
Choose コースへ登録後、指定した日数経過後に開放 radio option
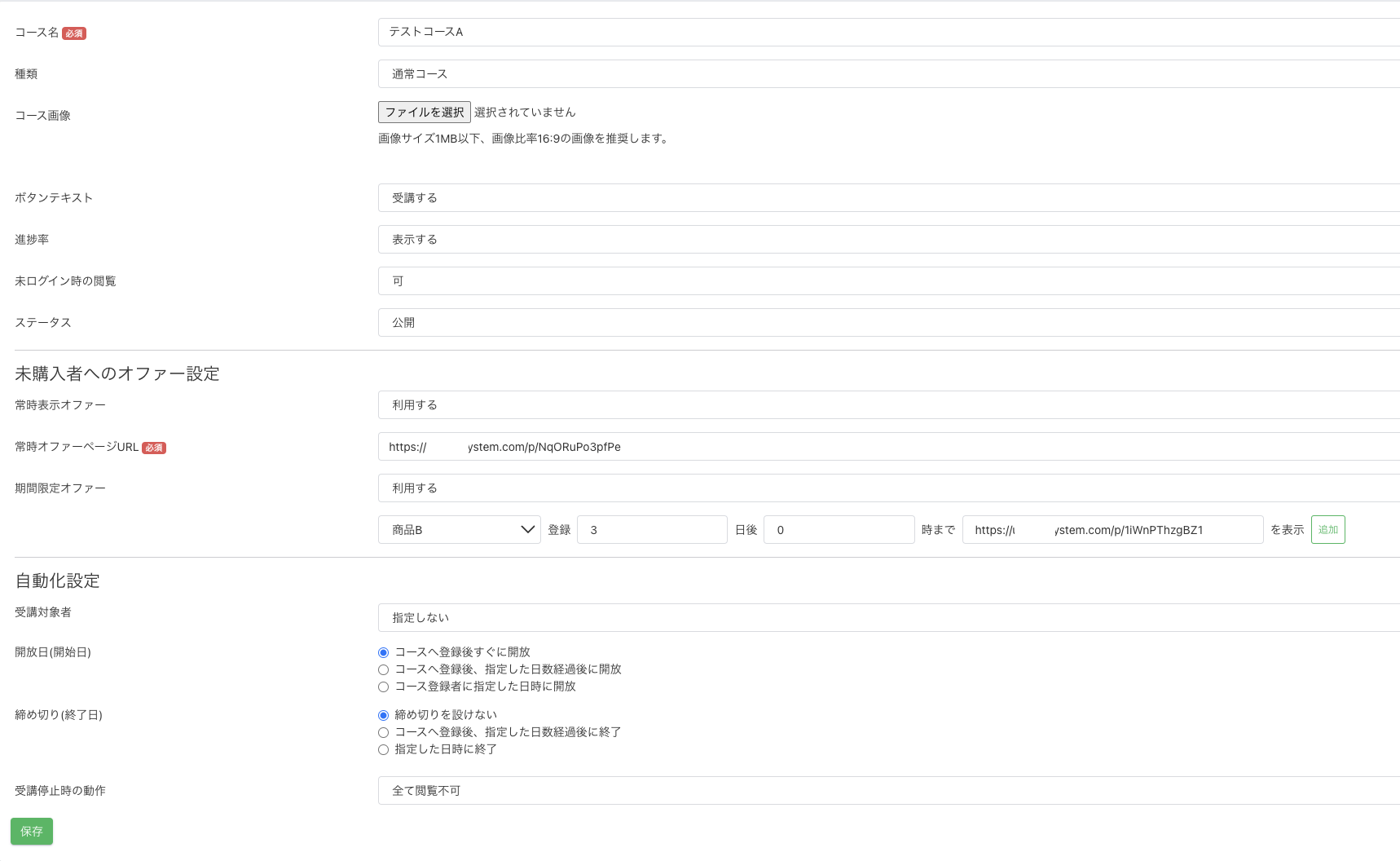[383, 669]
